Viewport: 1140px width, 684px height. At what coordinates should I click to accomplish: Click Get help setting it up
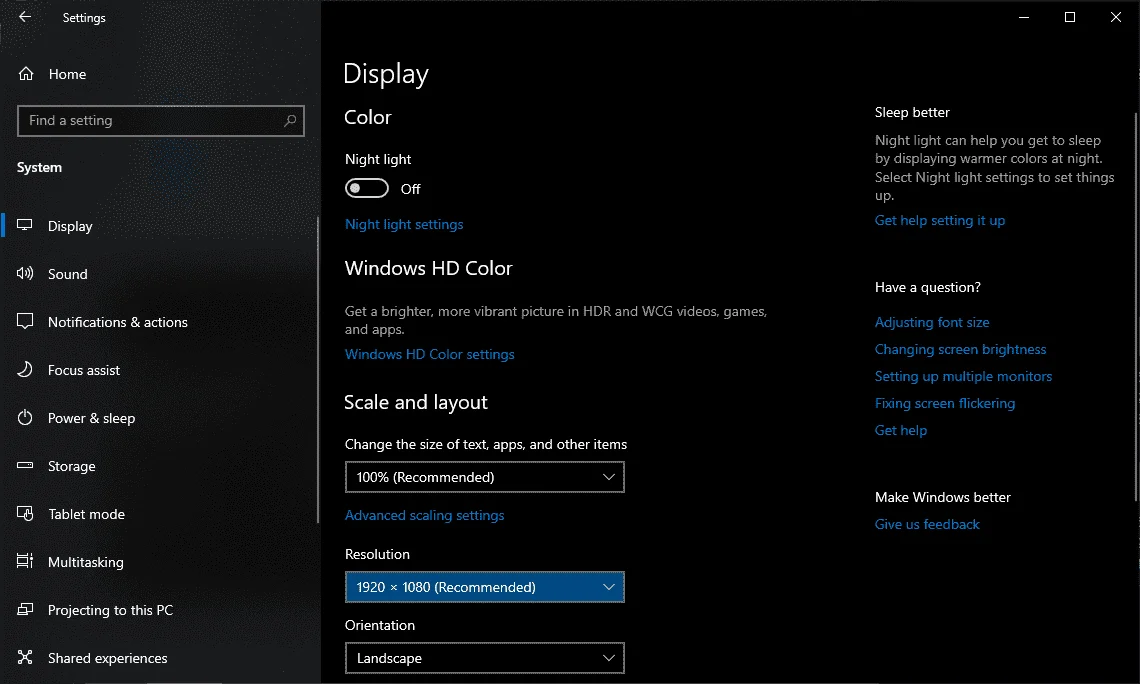coord(939,220)
